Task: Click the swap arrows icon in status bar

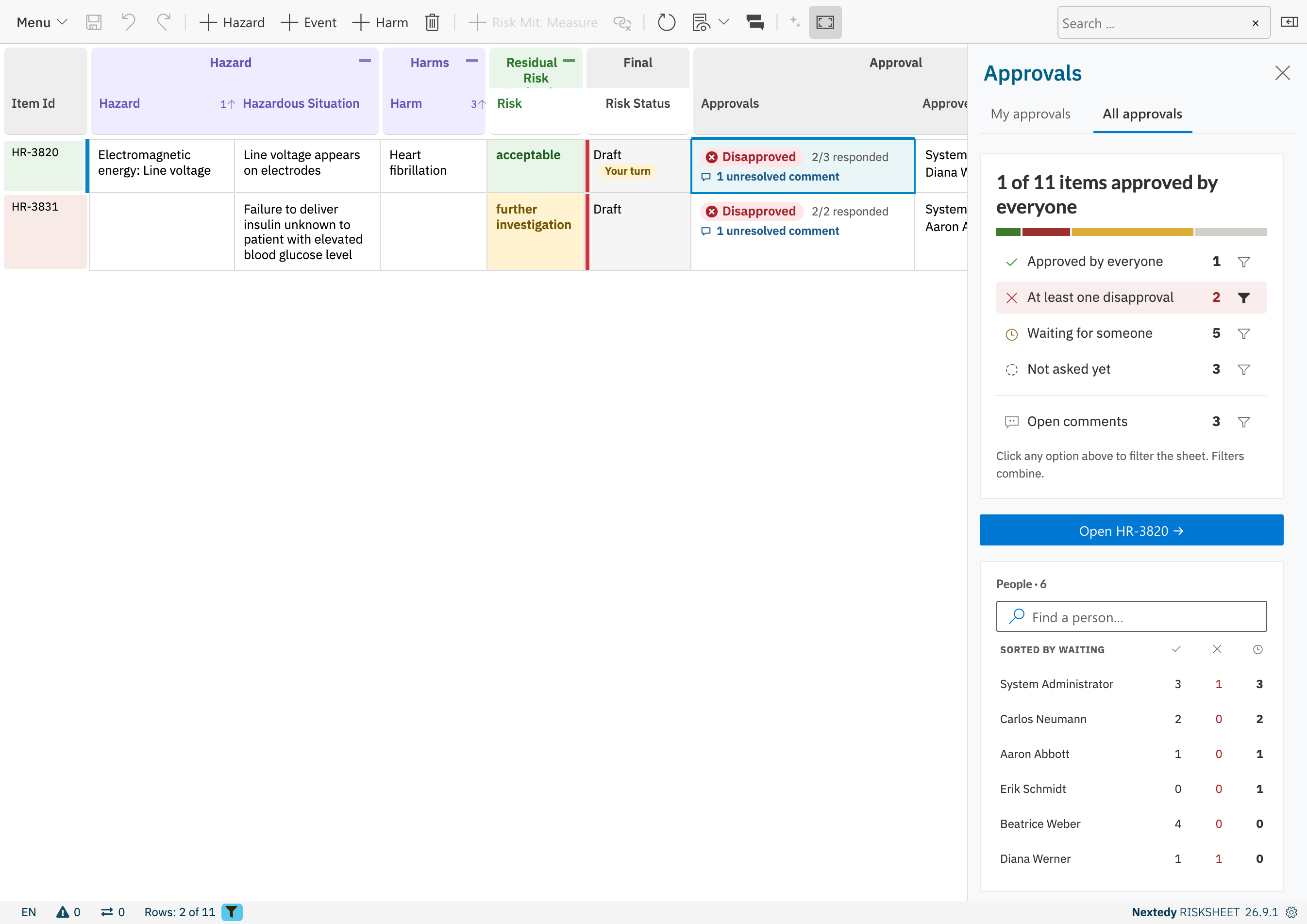Action: tap(107, 912)
